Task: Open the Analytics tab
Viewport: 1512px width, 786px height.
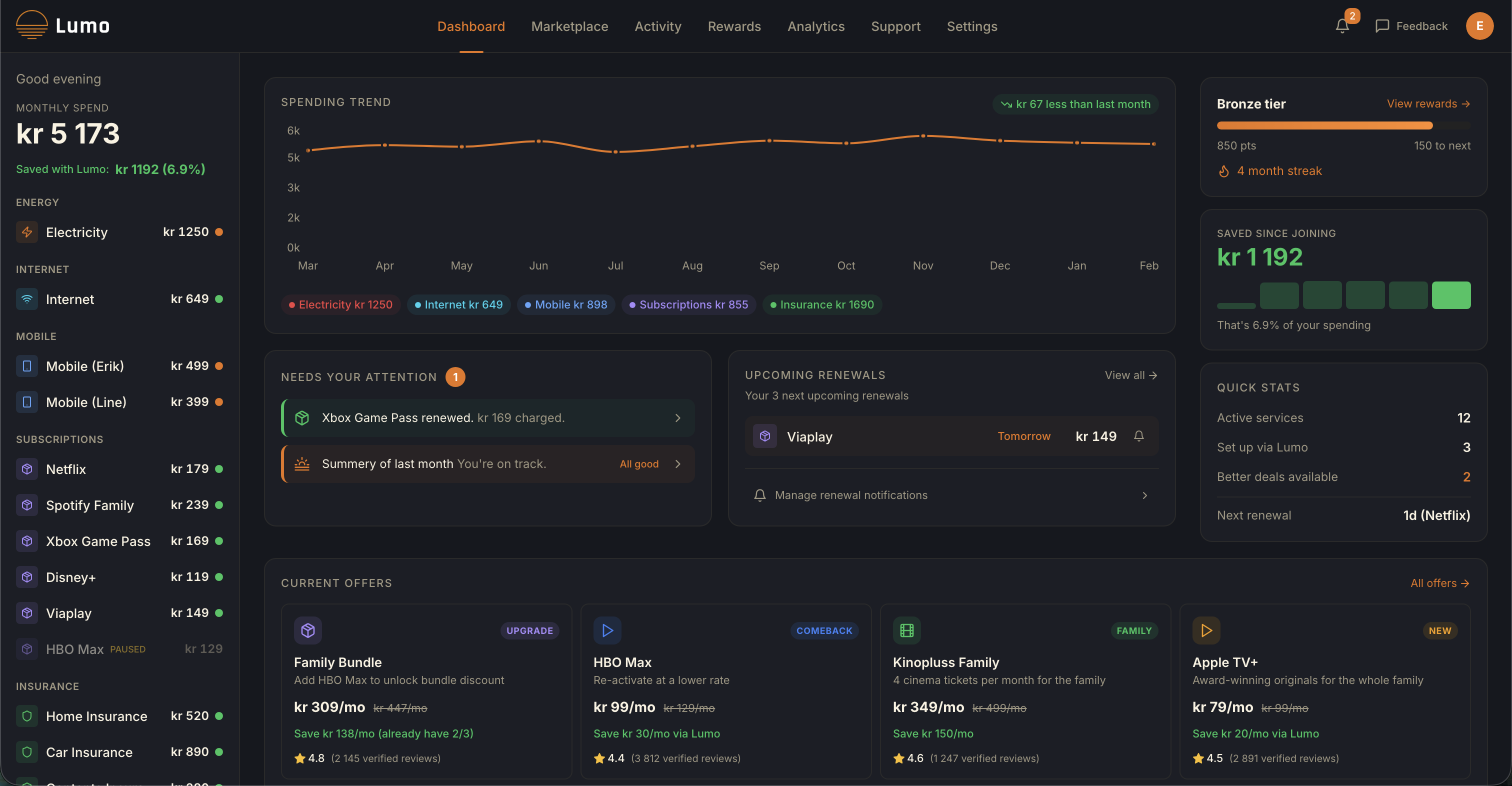Action: click(x=815, y=26)
